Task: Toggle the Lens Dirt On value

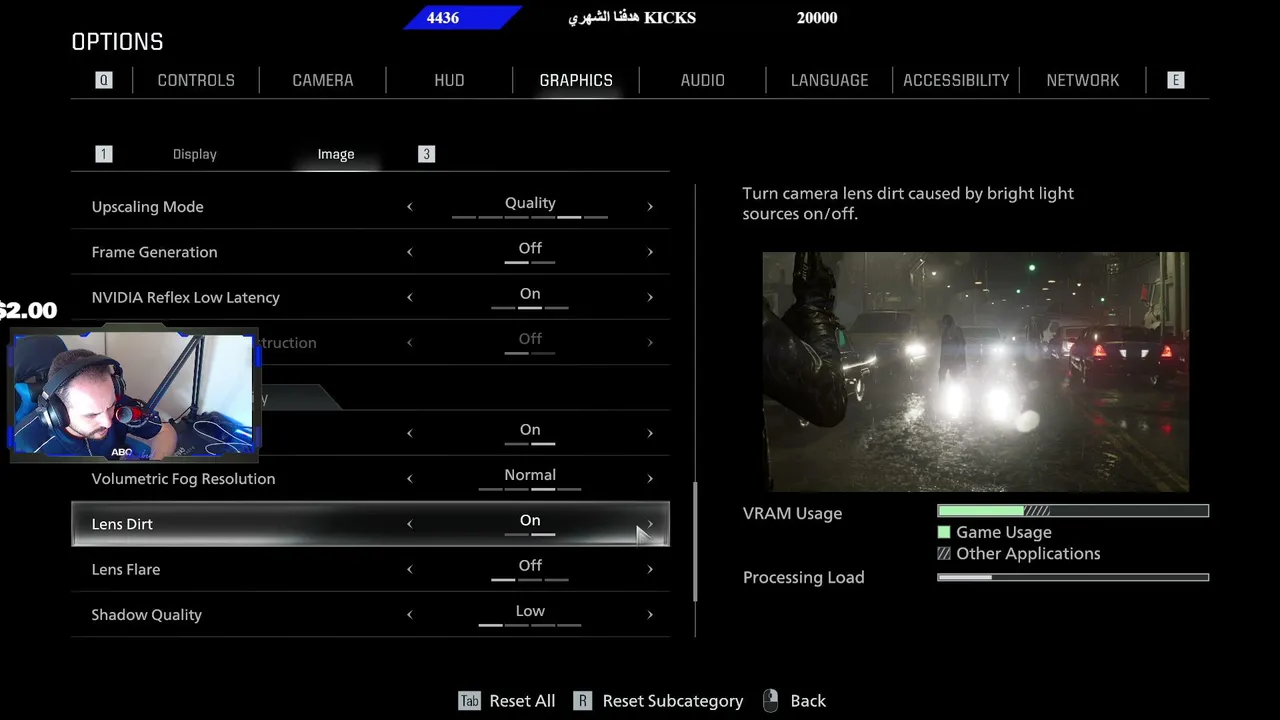Action: pyautogui.click(x=530, y=520)
